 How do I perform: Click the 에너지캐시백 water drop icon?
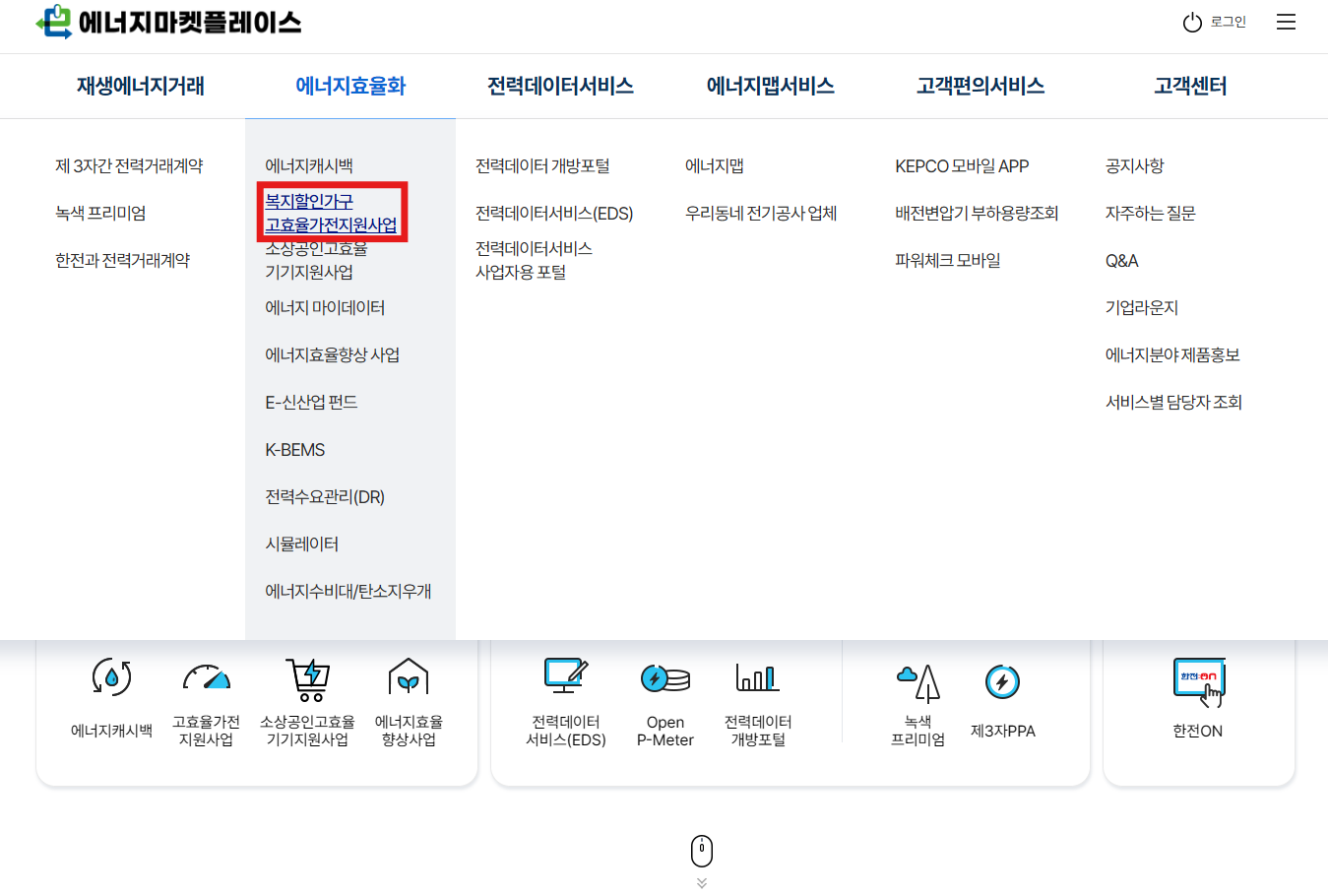[x=111, y=677]
